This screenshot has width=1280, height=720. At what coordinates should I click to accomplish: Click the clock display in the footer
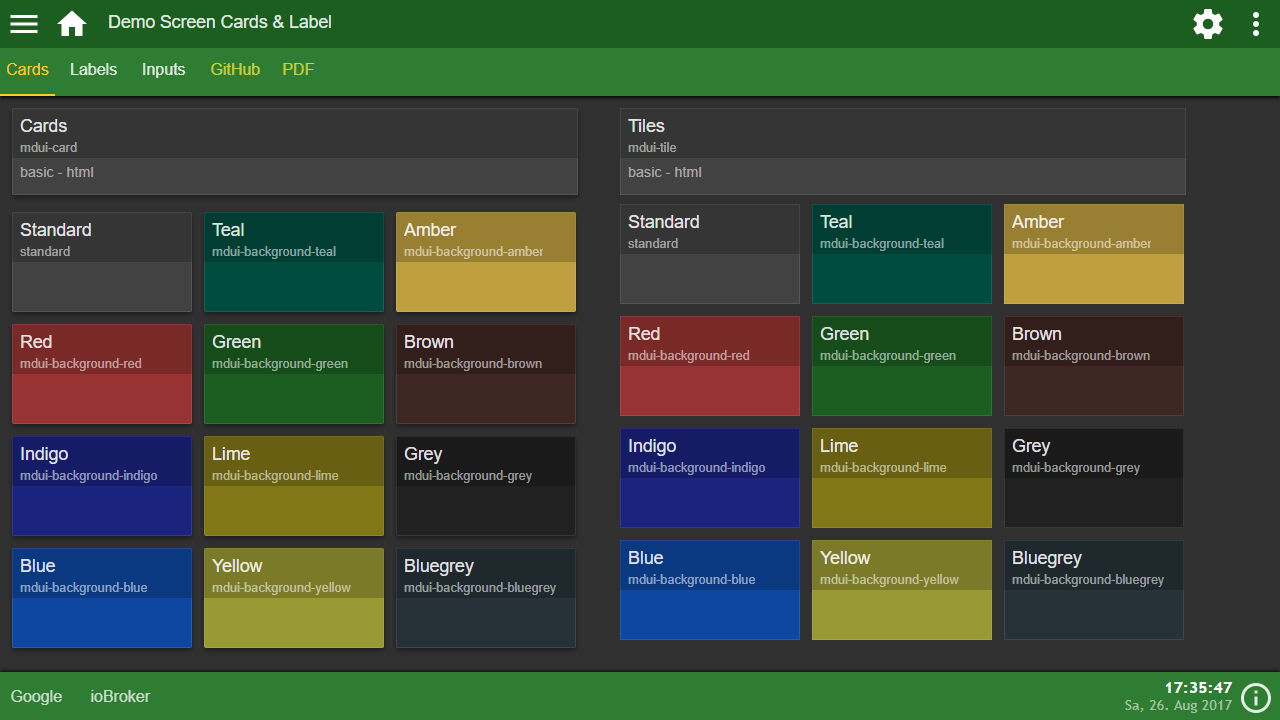click(1198, 688)
